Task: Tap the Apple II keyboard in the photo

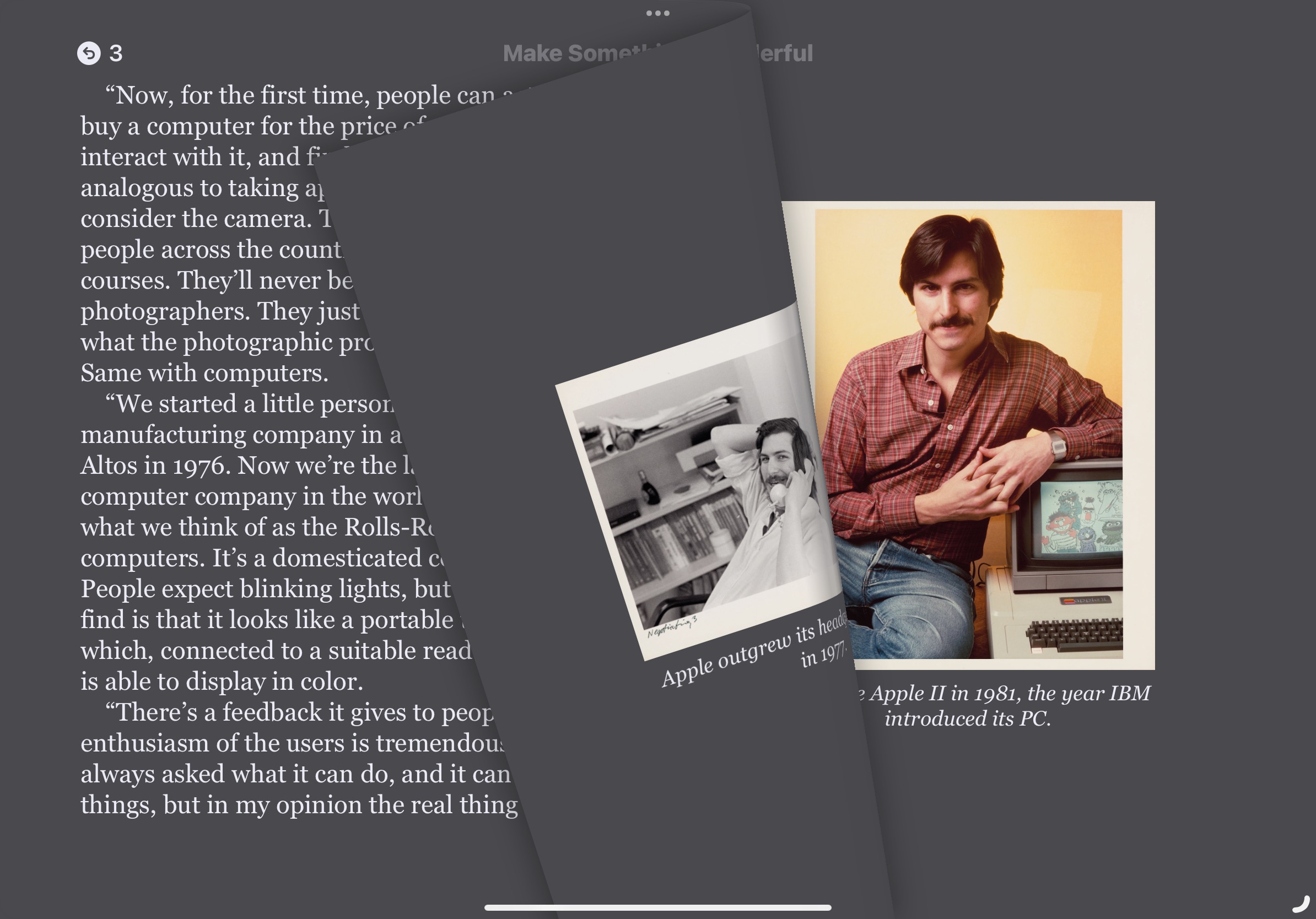Action: tap(1075, 635)
